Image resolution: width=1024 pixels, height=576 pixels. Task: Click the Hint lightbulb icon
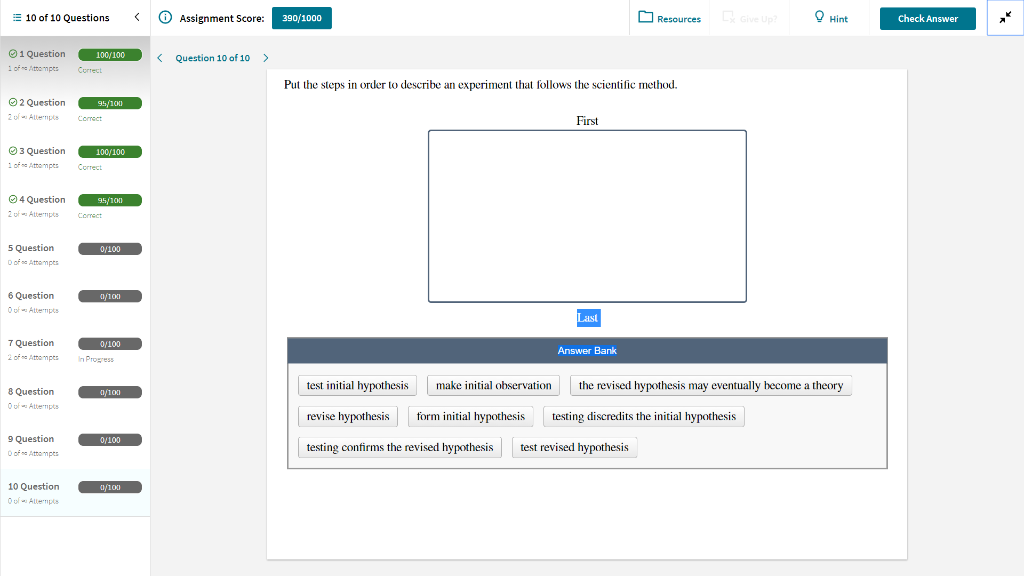pyautogui.click(x=820, y=18)
